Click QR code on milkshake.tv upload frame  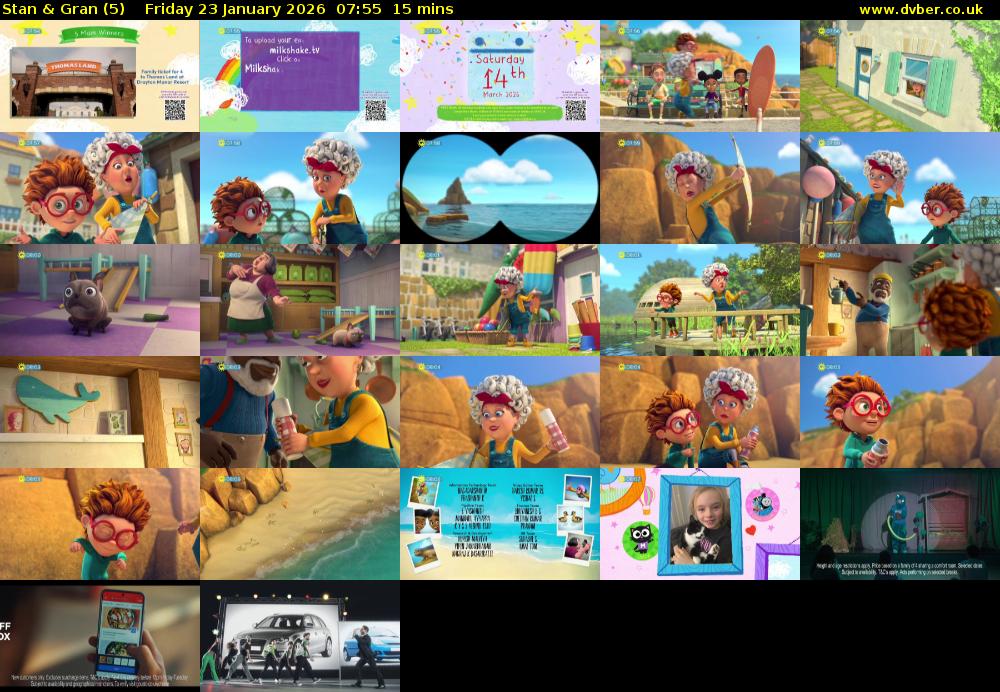pyautogui.click(x=376, y=109)
